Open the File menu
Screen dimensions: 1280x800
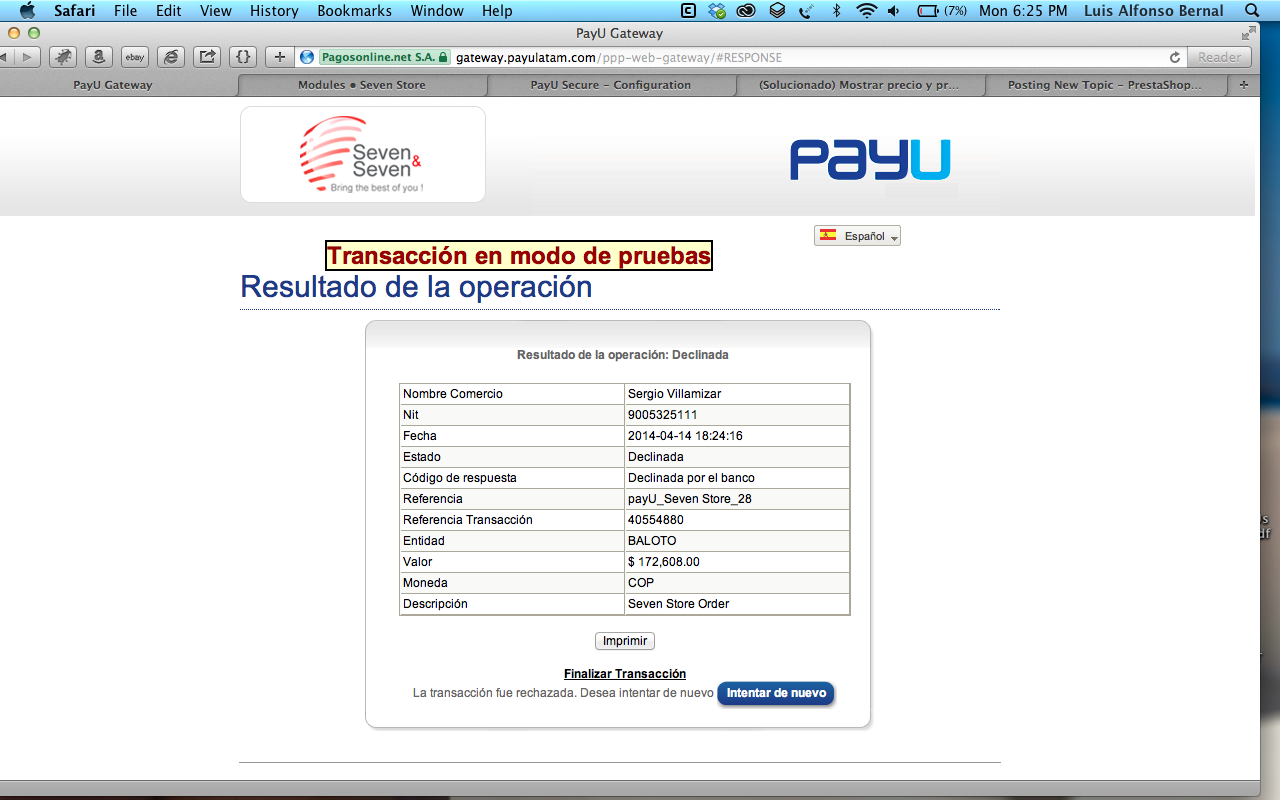coord(125,11)
